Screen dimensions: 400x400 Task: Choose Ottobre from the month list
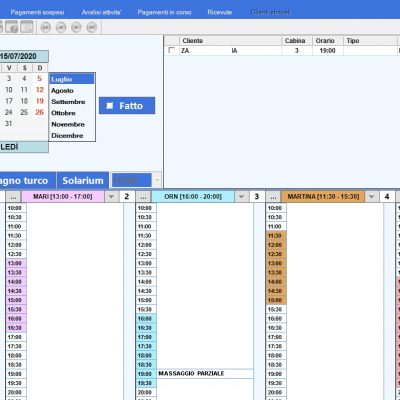[x=72, y=113]
